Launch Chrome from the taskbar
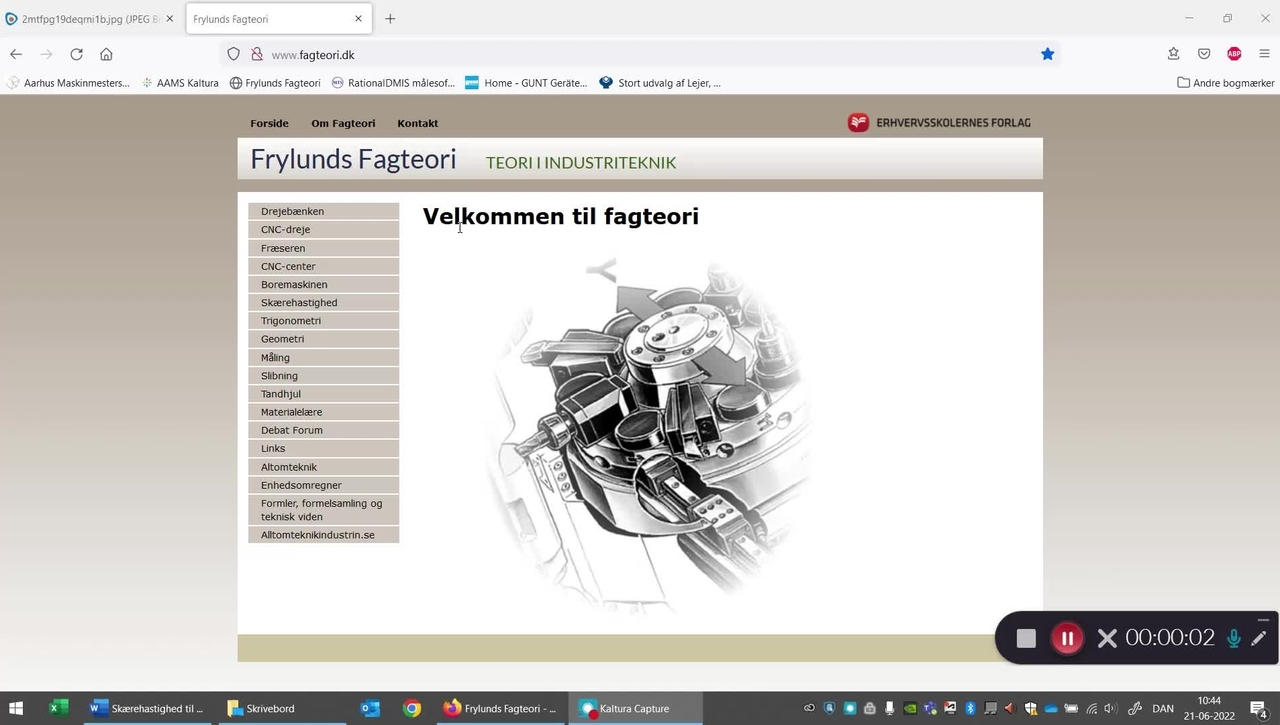1280x725 pixels. [412, 708]
